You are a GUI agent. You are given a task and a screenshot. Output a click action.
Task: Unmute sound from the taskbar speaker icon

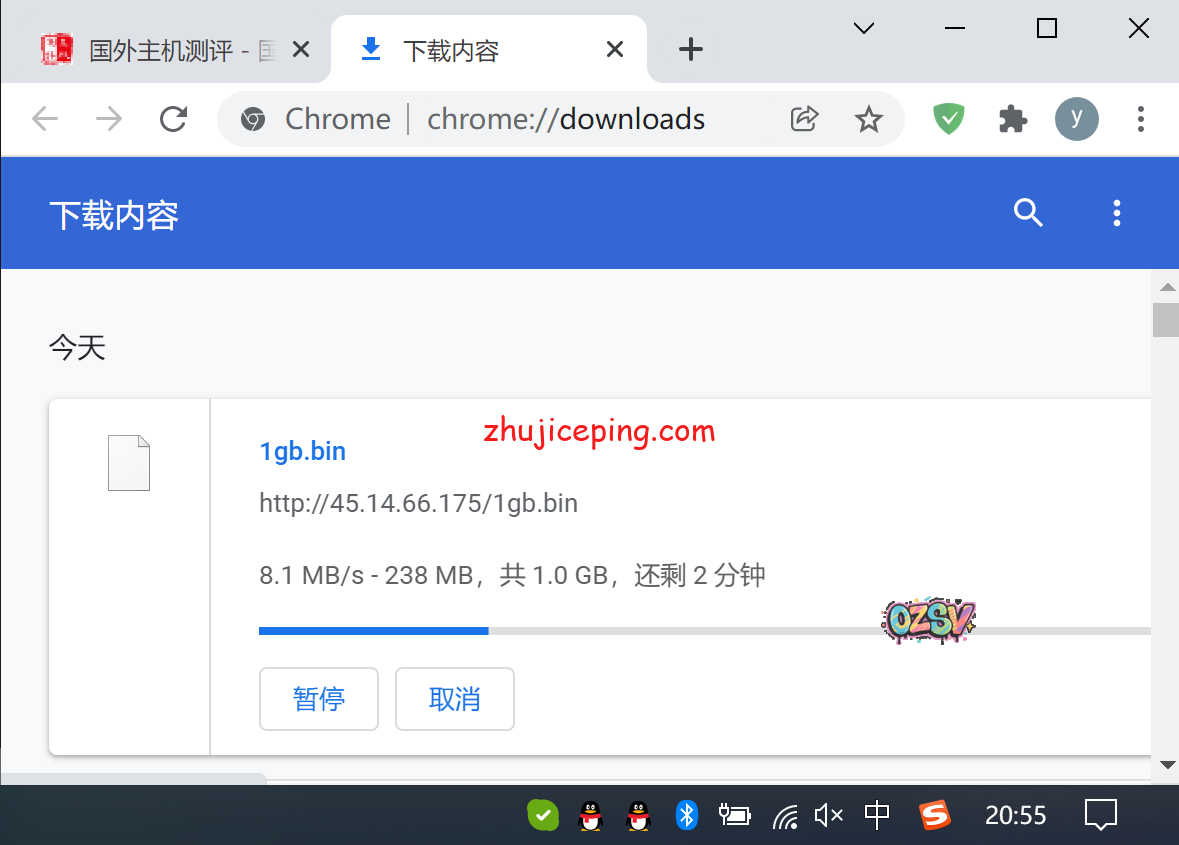[828, 815]
